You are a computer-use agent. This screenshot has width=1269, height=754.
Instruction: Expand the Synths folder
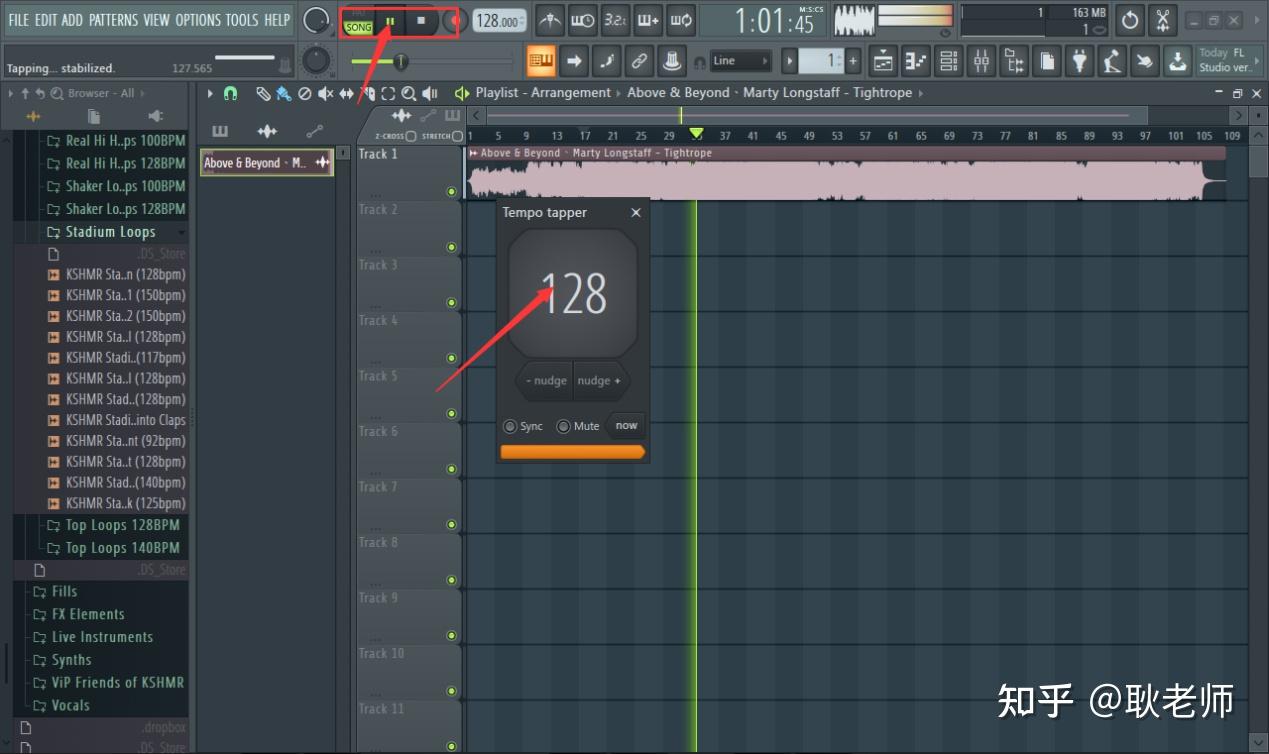coord(62,661)
